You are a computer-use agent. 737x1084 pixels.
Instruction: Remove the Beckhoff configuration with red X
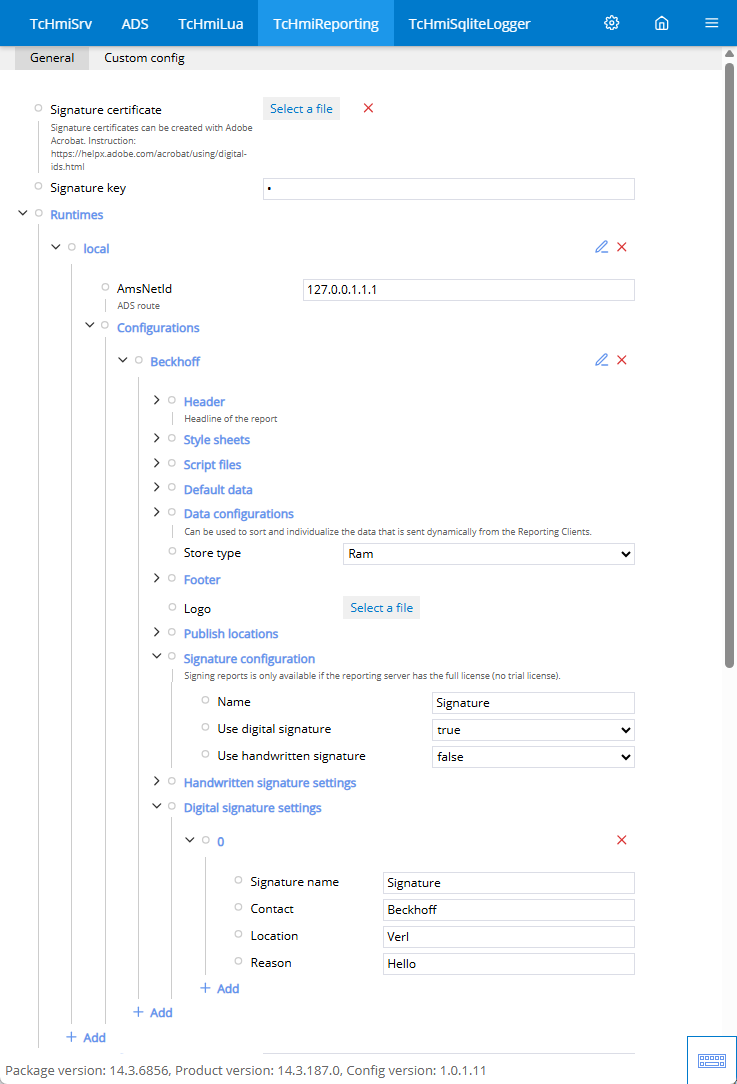click(622, 360)
